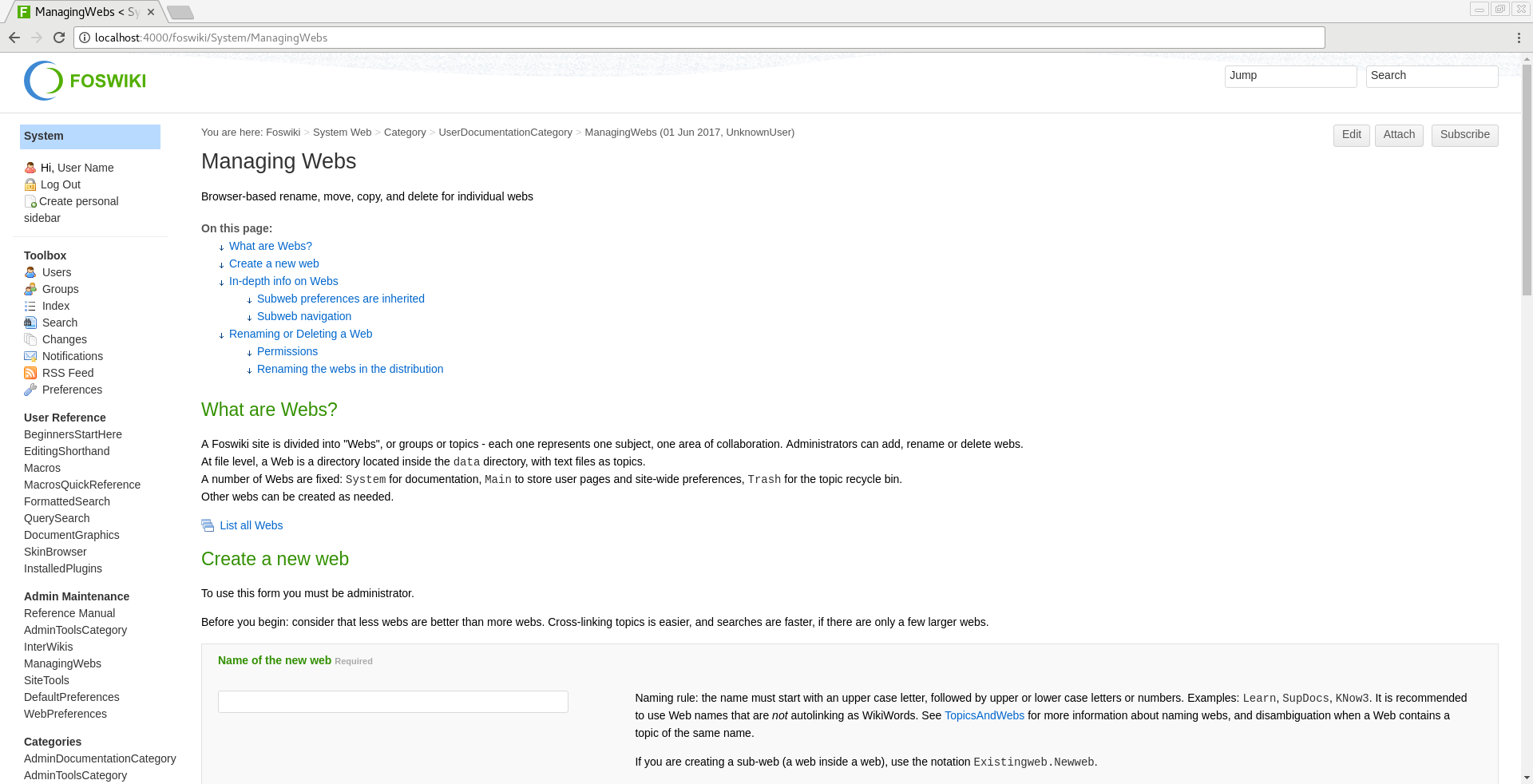The image size is (1533, 784).
Task: Click the Log Out lock icon
Action: tap(30, 184)
